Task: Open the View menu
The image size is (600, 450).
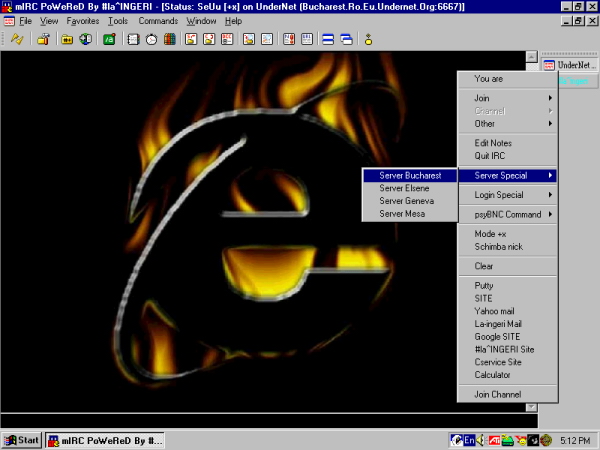Action: coord(49,21)
